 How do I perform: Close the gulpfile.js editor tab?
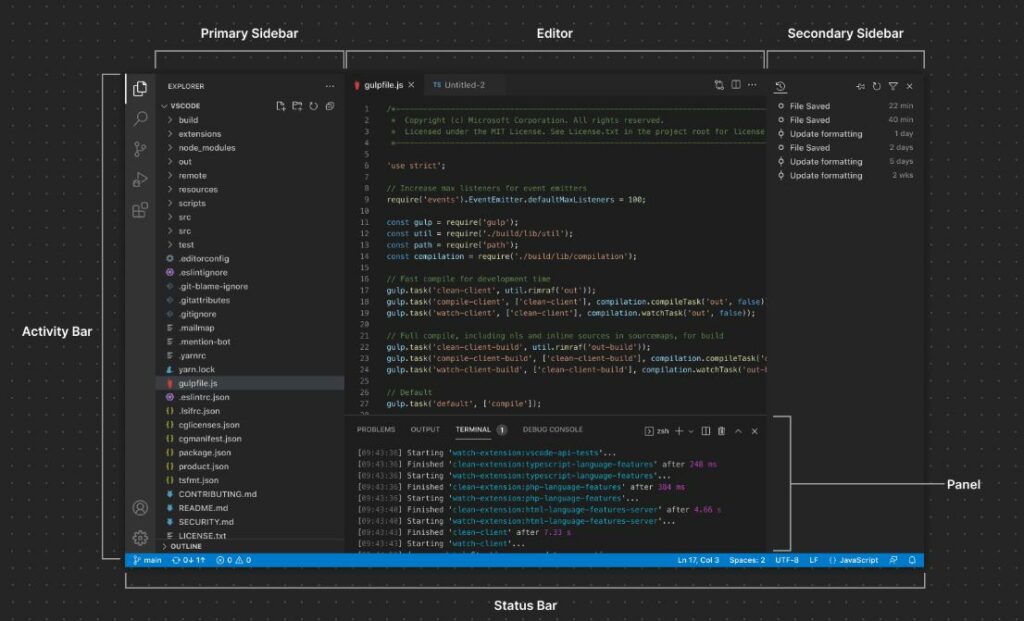pos(411,85)
